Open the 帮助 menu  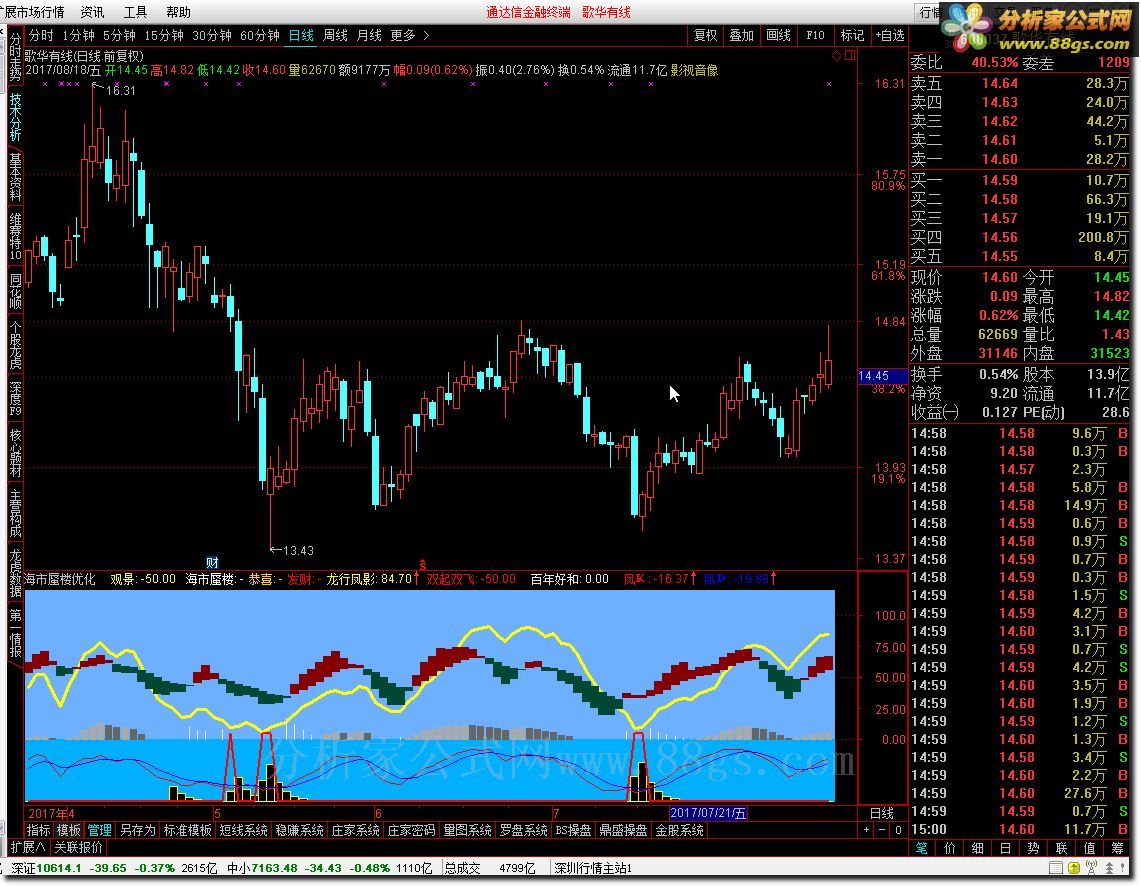pyautogui.click(x=178, y=12)
